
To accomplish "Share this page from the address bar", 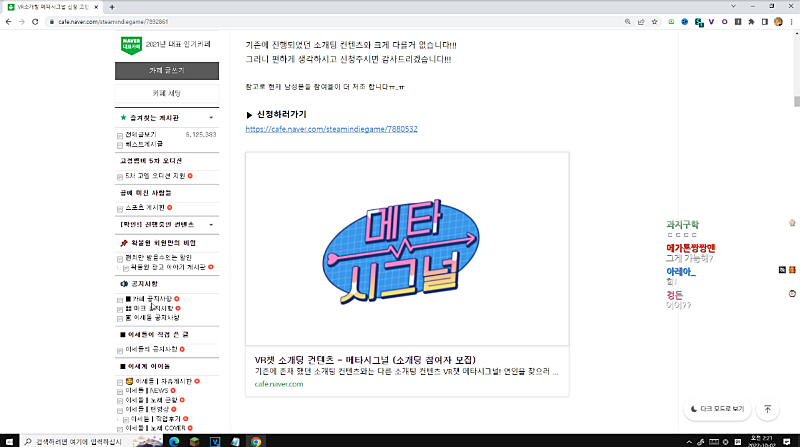I will pyautogui.click(x=641, y=22).
